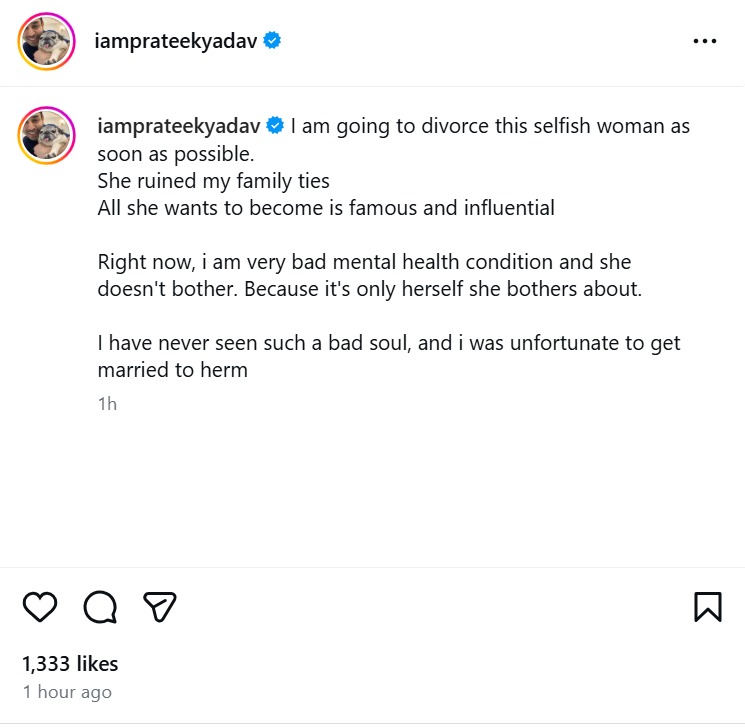Click the profile avatar beside the caption
The width and height of the screenshot is (745, 727).
tap(47, 135)
